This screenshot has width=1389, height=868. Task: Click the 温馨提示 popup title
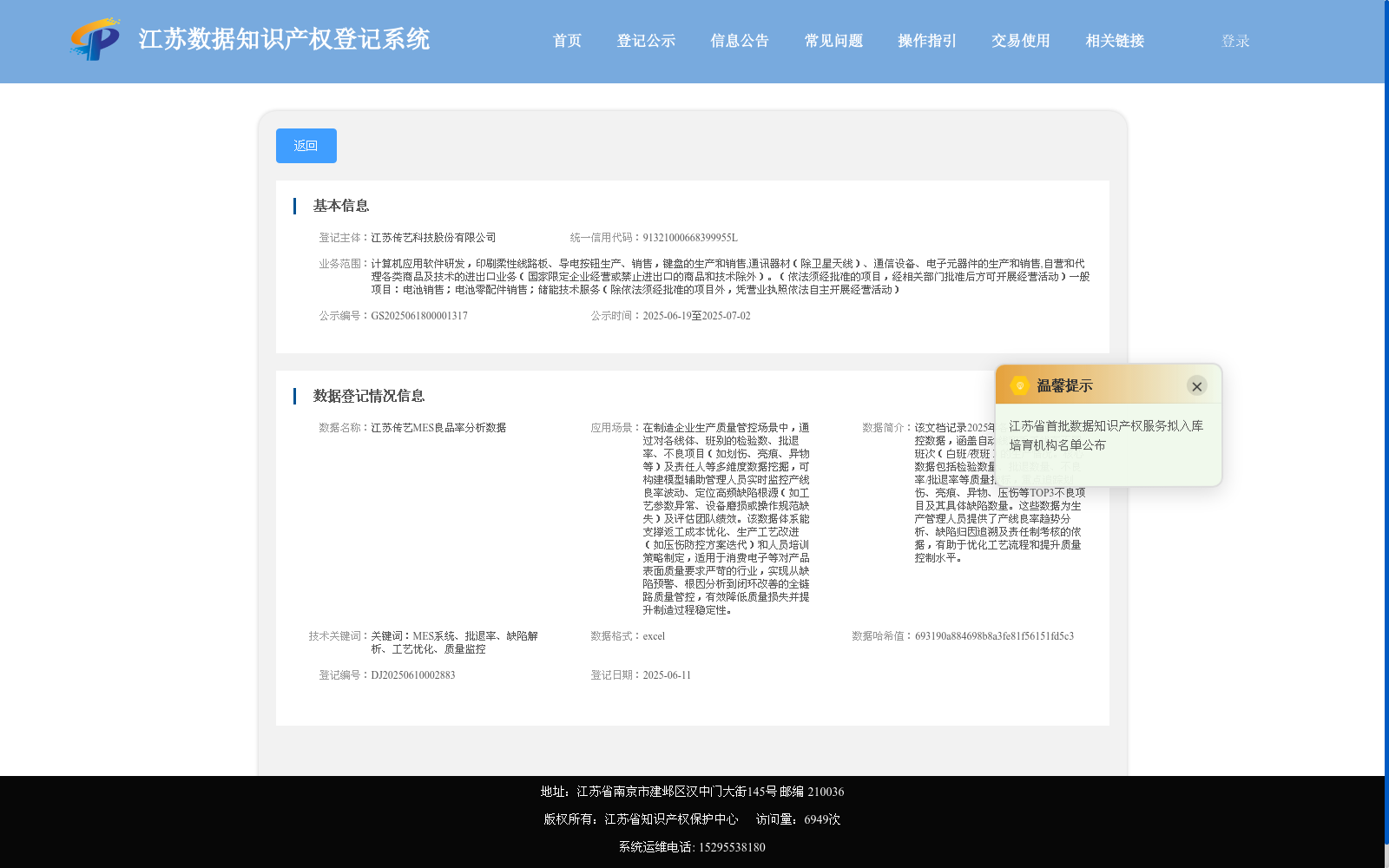pyautogui.click(x=1064, y=386)
